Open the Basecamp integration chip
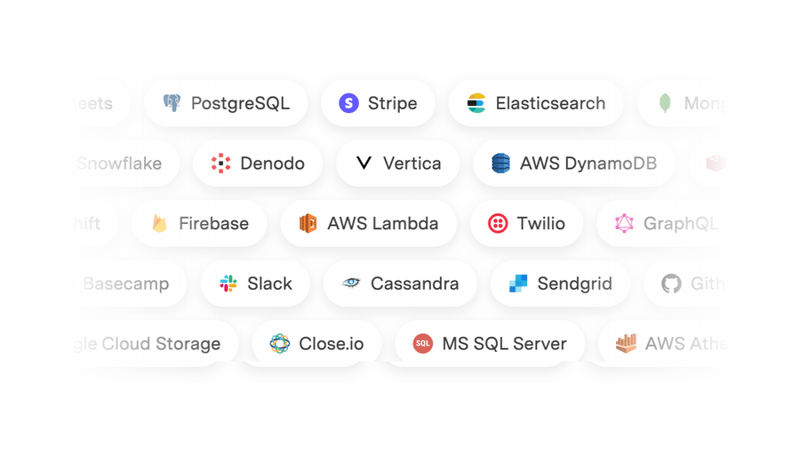Viewport: 800px width, 455px height. click(127, 283)
